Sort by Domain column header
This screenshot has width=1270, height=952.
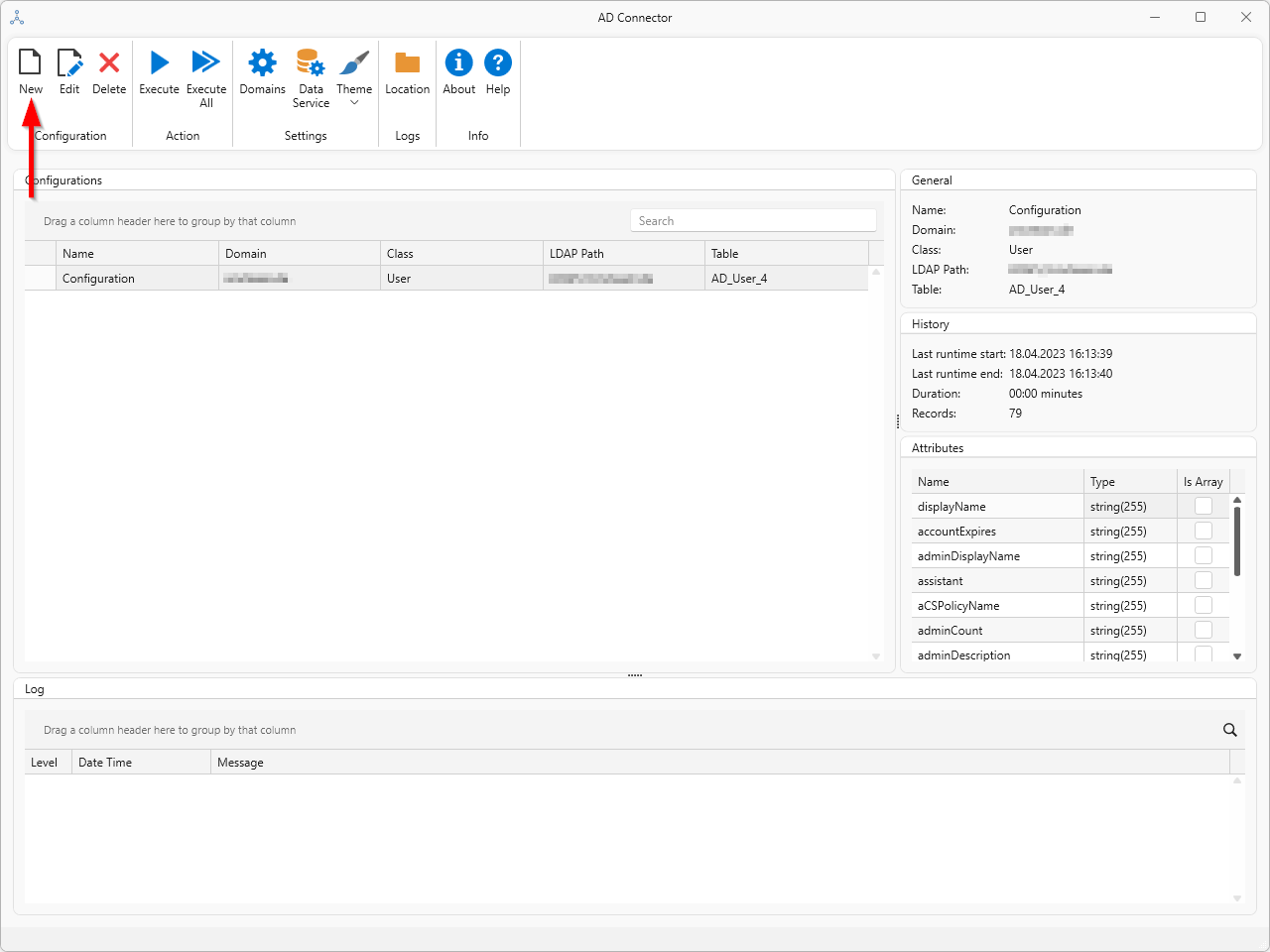300,254
